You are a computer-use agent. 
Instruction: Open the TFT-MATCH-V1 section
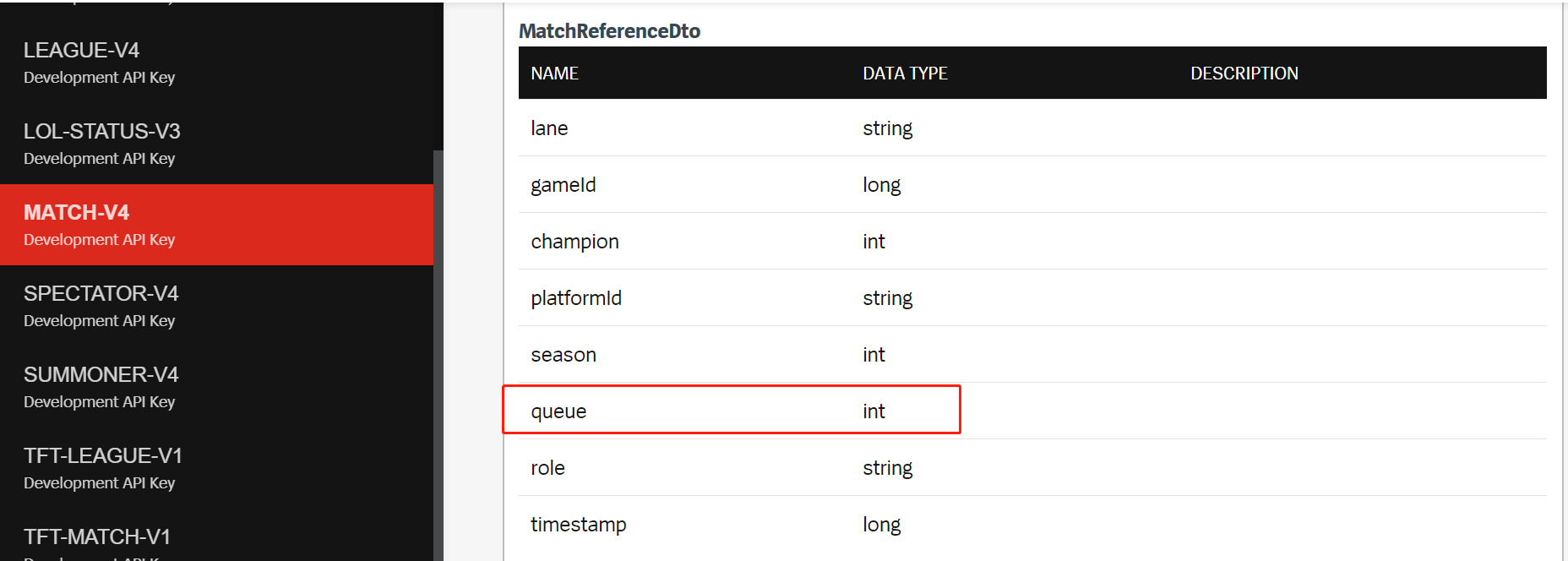tap(97, 536)
